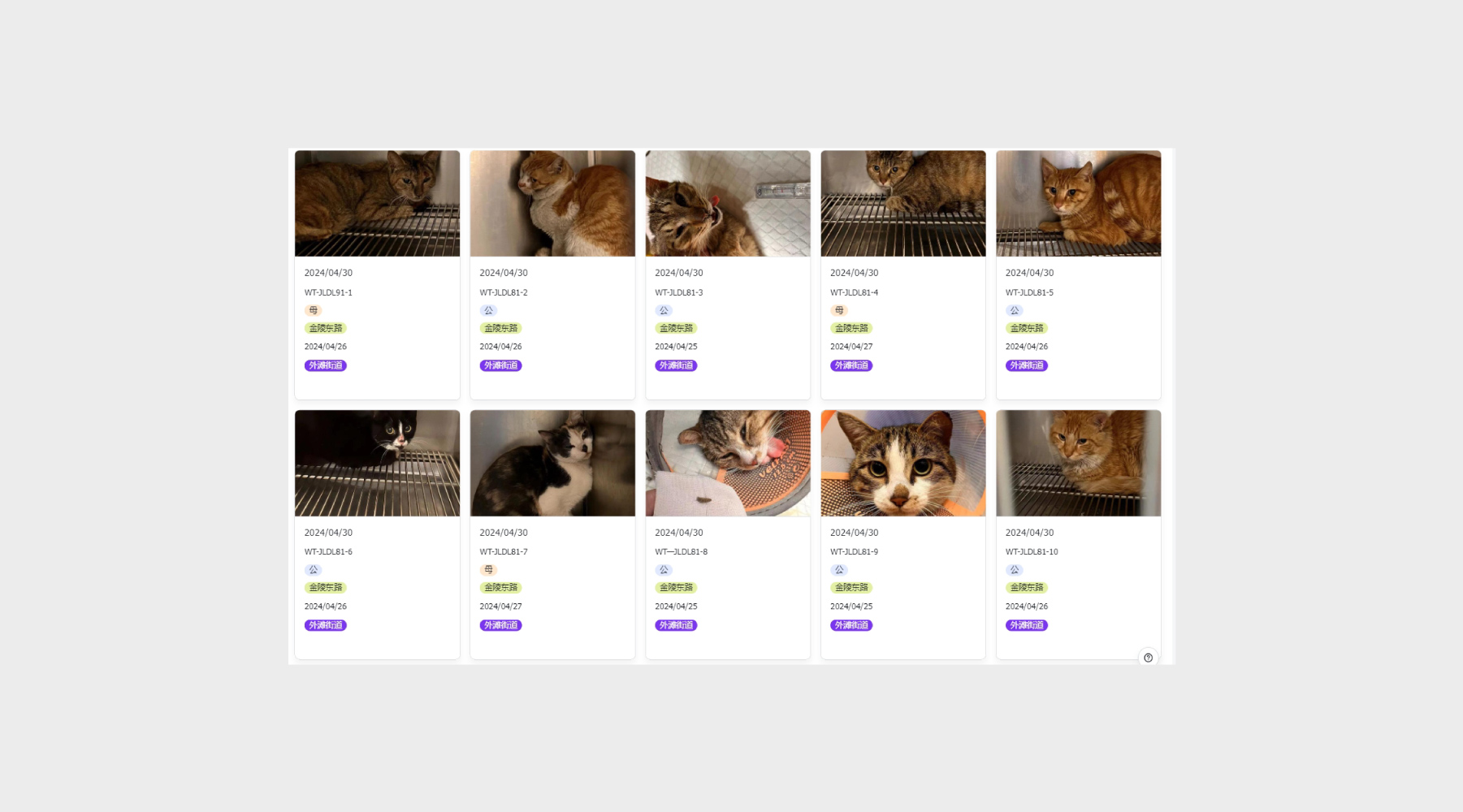Click the 金陵东路 tag on card WT-JLDL81-5
This screenshot has width=1463, height=812.
click(x=1026, y=328)
